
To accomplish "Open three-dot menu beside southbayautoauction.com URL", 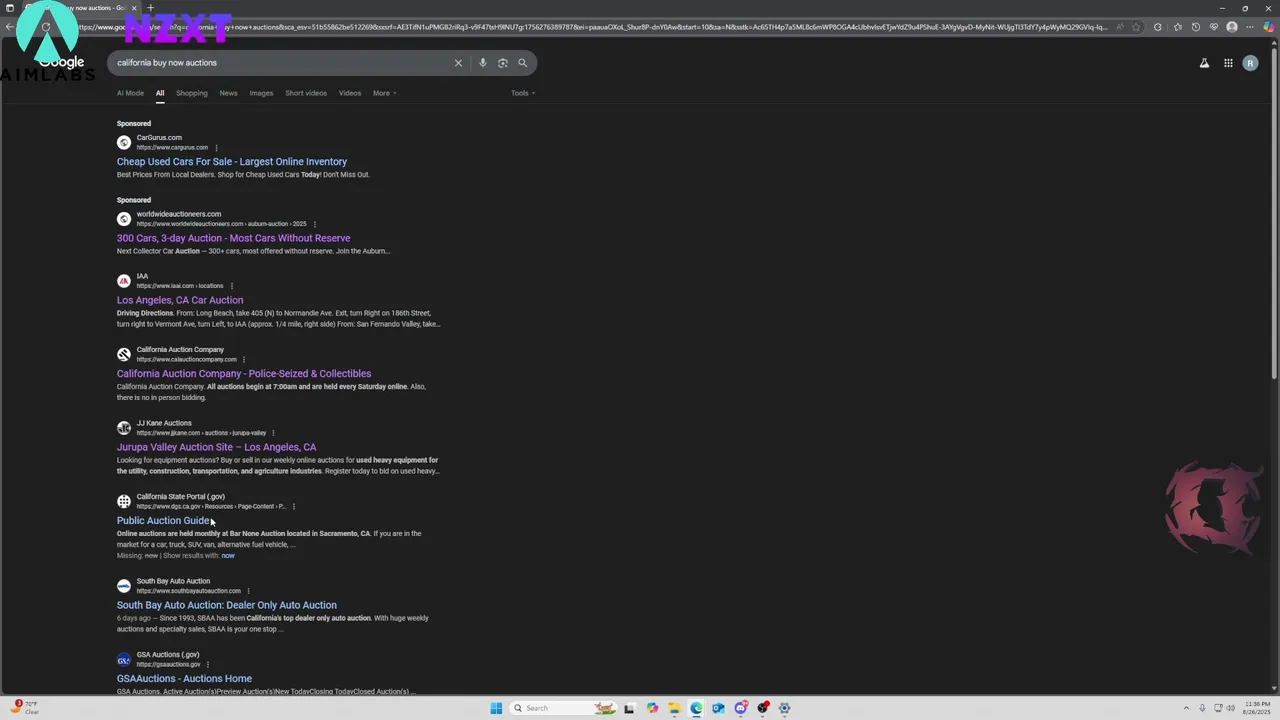I will pos(248,591).
